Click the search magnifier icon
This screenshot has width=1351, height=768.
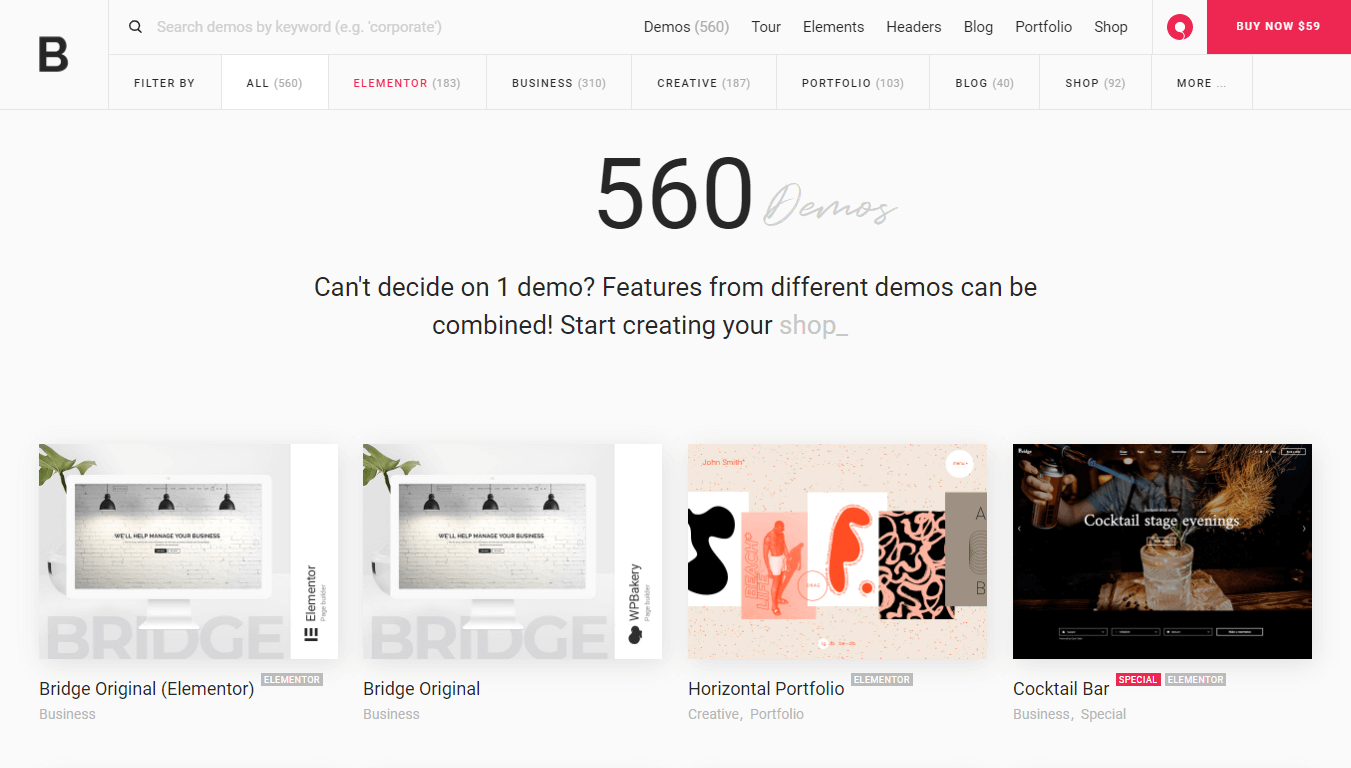[136, 27]
